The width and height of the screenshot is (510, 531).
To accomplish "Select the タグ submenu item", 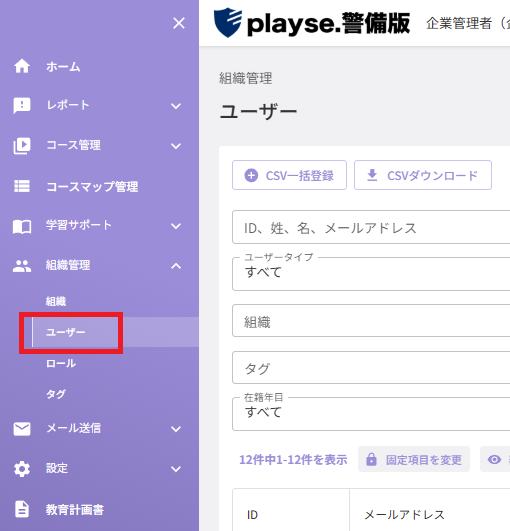I will [56, 394].
